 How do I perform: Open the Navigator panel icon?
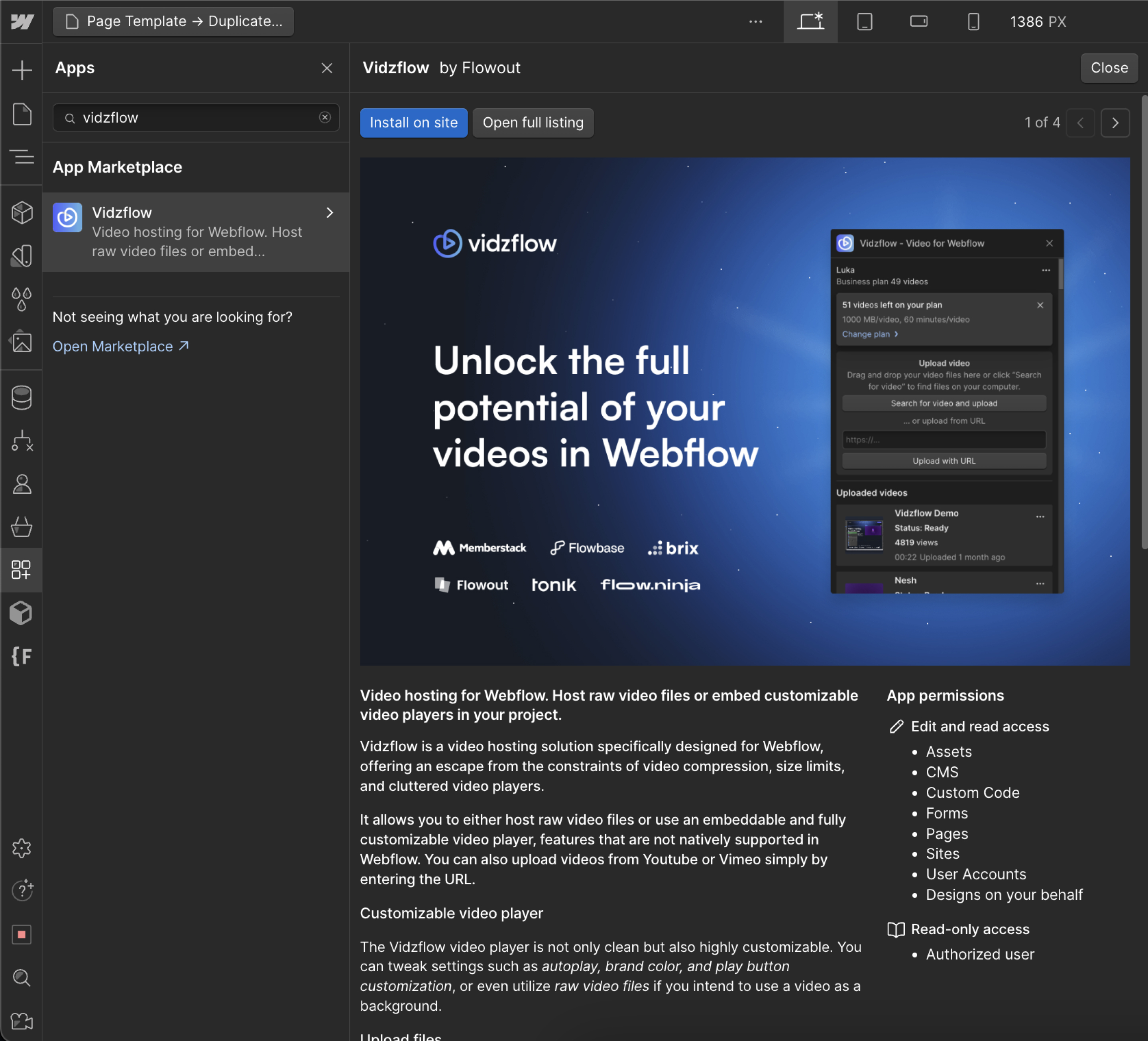(x=22, y=157)
